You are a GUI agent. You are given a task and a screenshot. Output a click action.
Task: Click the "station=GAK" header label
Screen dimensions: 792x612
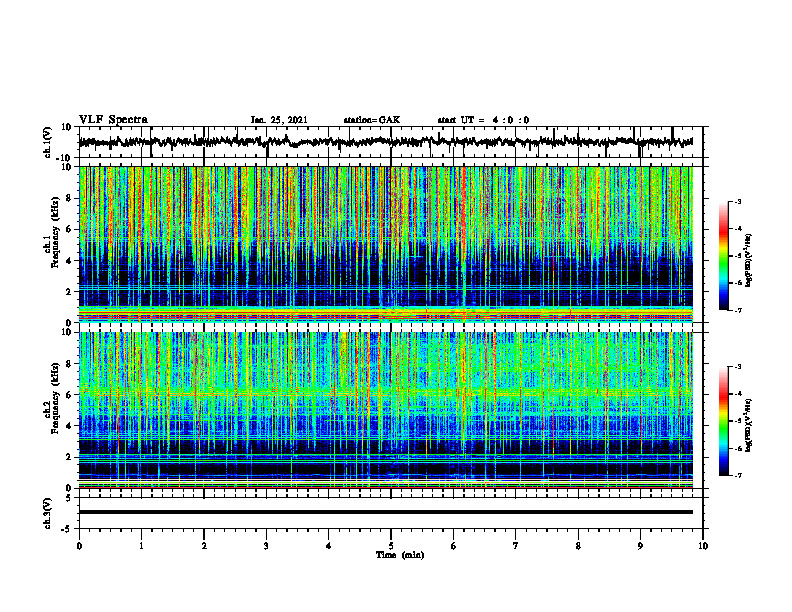[x=372, y=120]
